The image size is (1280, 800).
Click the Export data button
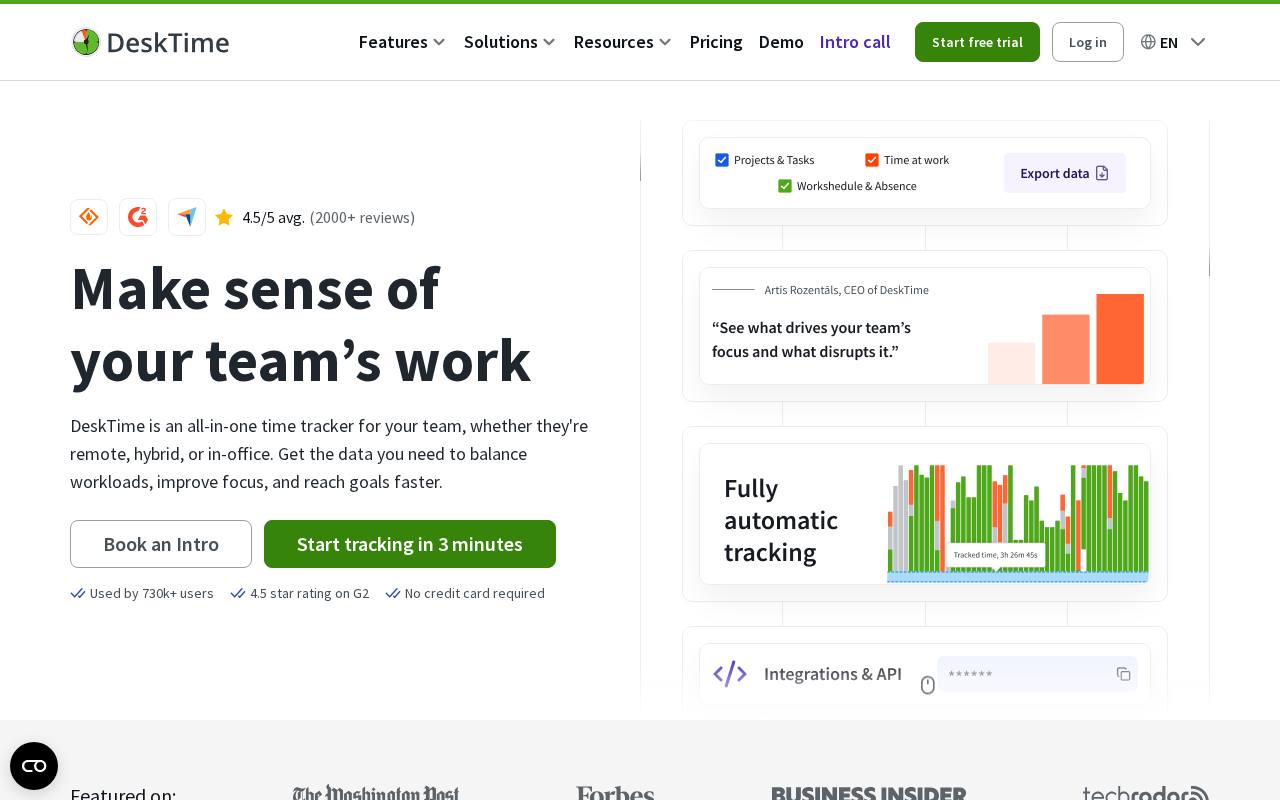point(1065,173)
